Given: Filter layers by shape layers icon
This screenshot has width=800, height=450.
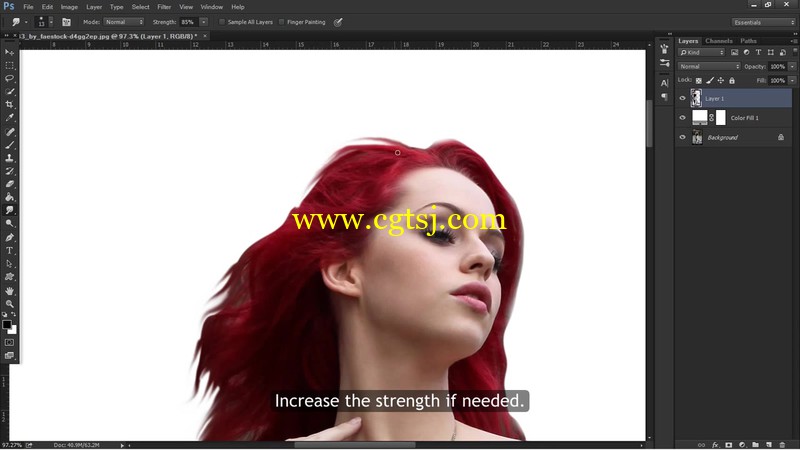Looking at the screenshot, I should pos(770,52).
